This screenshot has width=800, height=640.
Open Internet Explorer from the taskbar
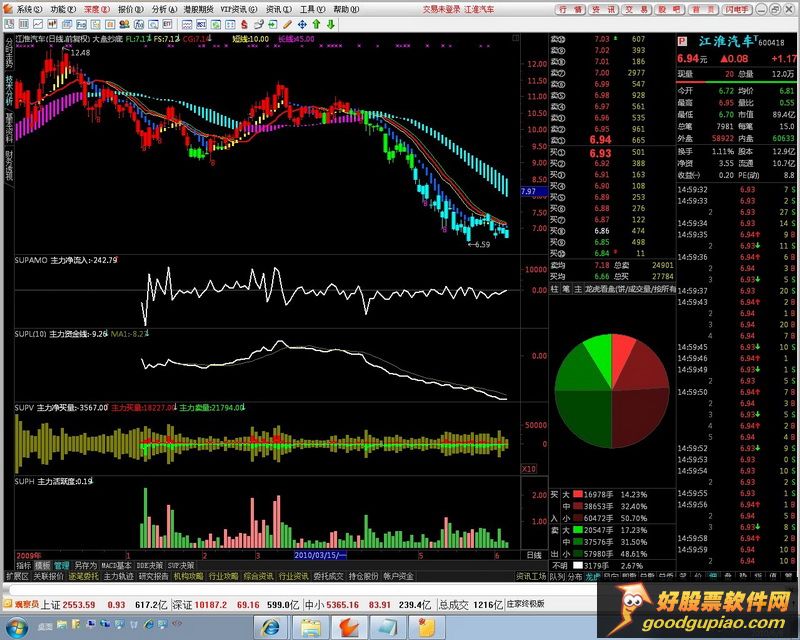point(271,627)
